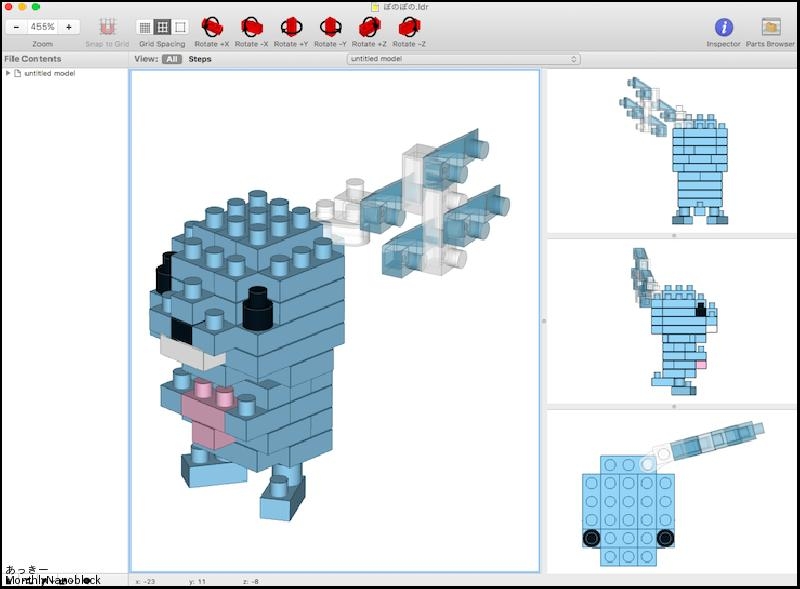The height and width of the screenshot is (589, 800).
Task: Click the top-right front view pane
Action: (x=673, y=151)
